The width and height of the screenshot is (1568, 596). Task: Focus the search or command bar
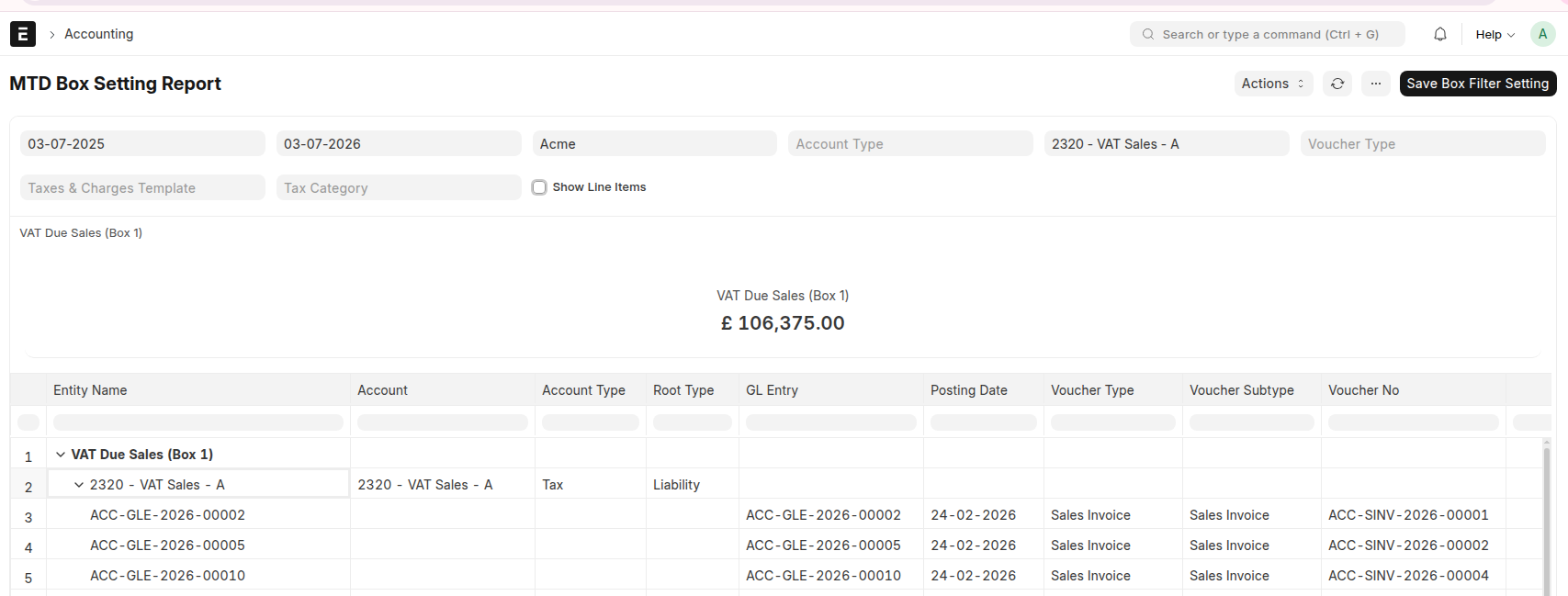coord(1268,34)
